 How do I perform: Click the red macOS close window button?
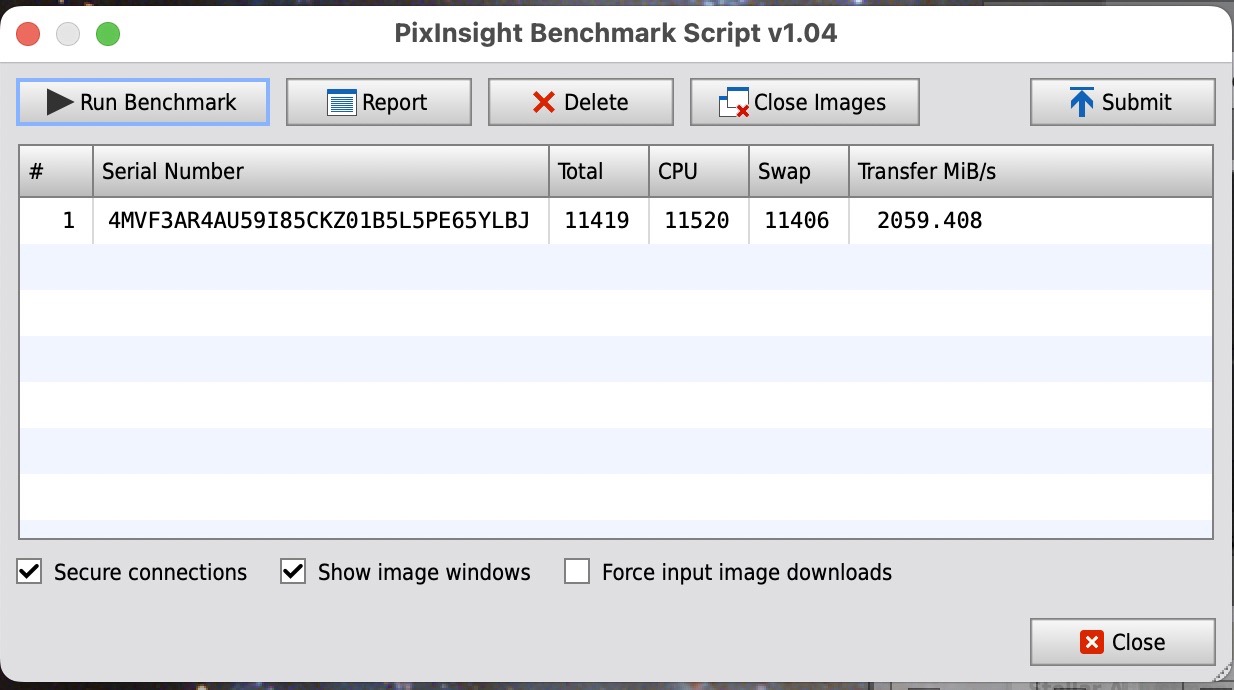coord(28,34)
